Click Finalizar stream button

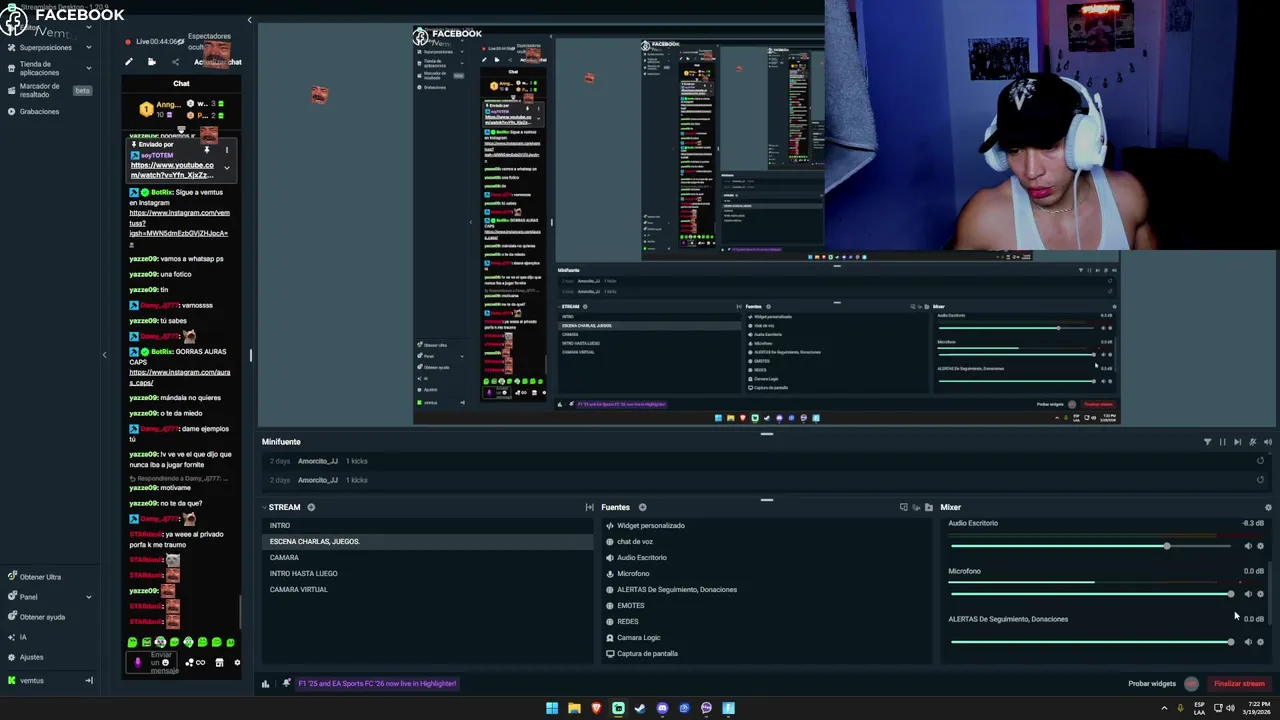point(1239,684)
